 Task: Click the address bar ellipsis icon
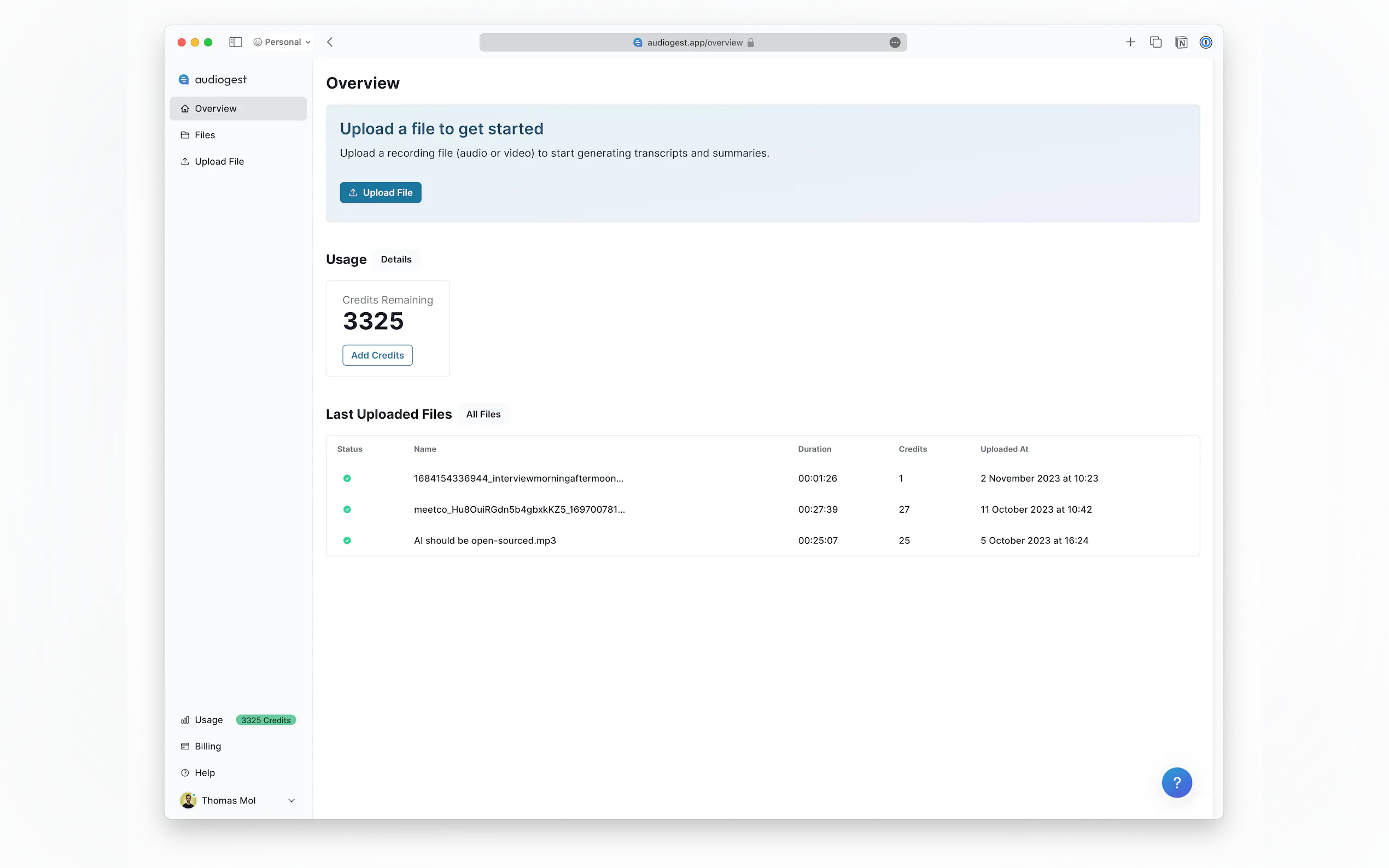[894, 43]
